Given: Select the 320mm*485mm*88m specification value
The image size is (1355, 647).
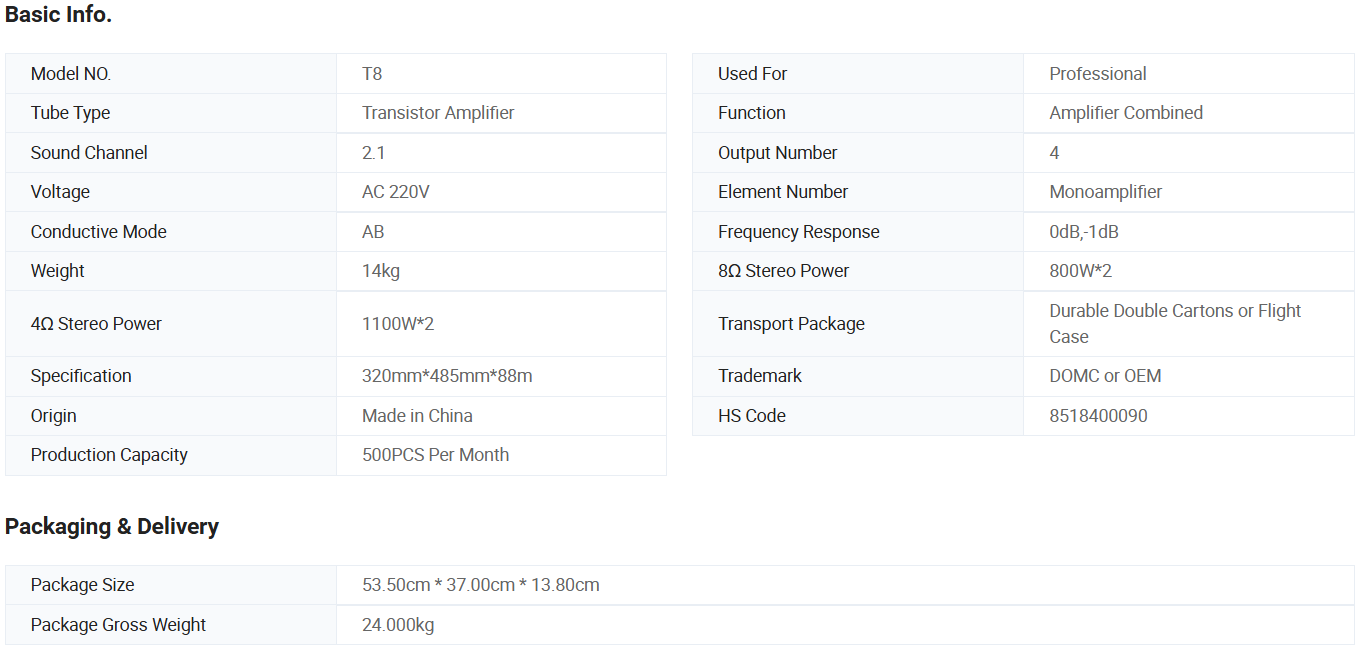Looking at the screenshot, I should 447,376.
